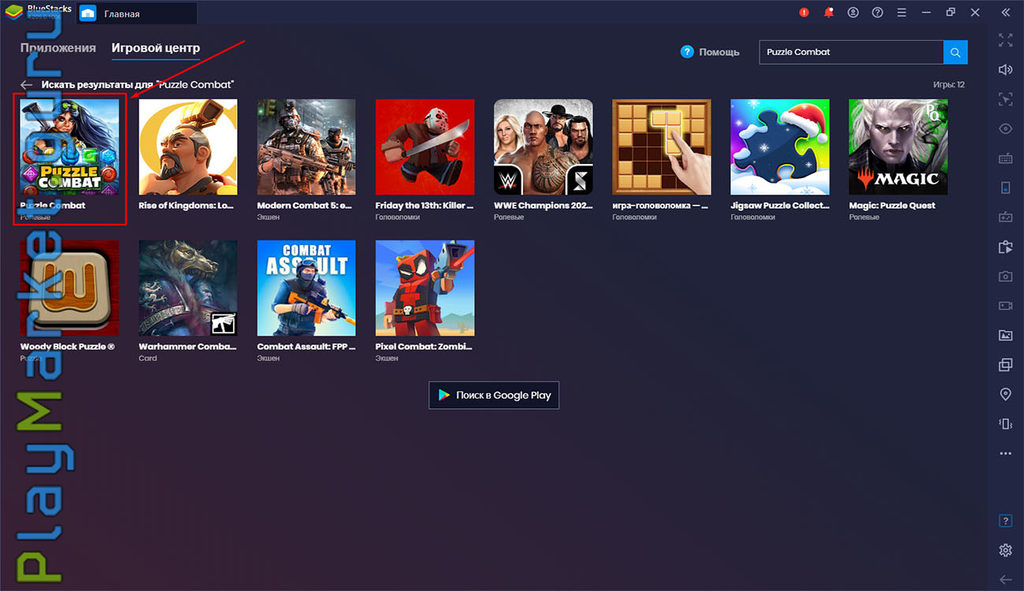Take a screenshot with camera icon
The height and width of the screenshot is (591, 1024).
point(1006,276)
